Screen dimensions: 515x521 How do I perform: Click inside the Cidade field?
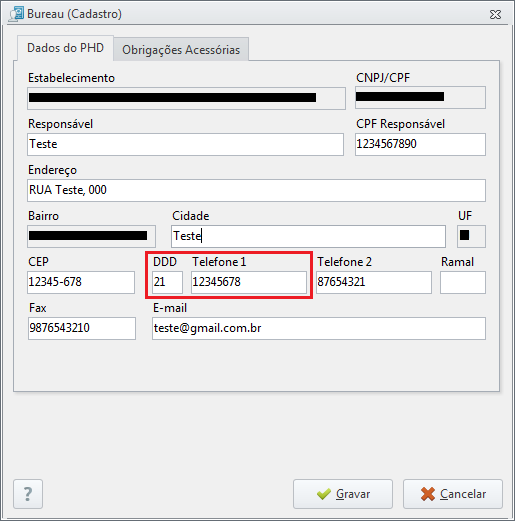(x=308, y=236)
